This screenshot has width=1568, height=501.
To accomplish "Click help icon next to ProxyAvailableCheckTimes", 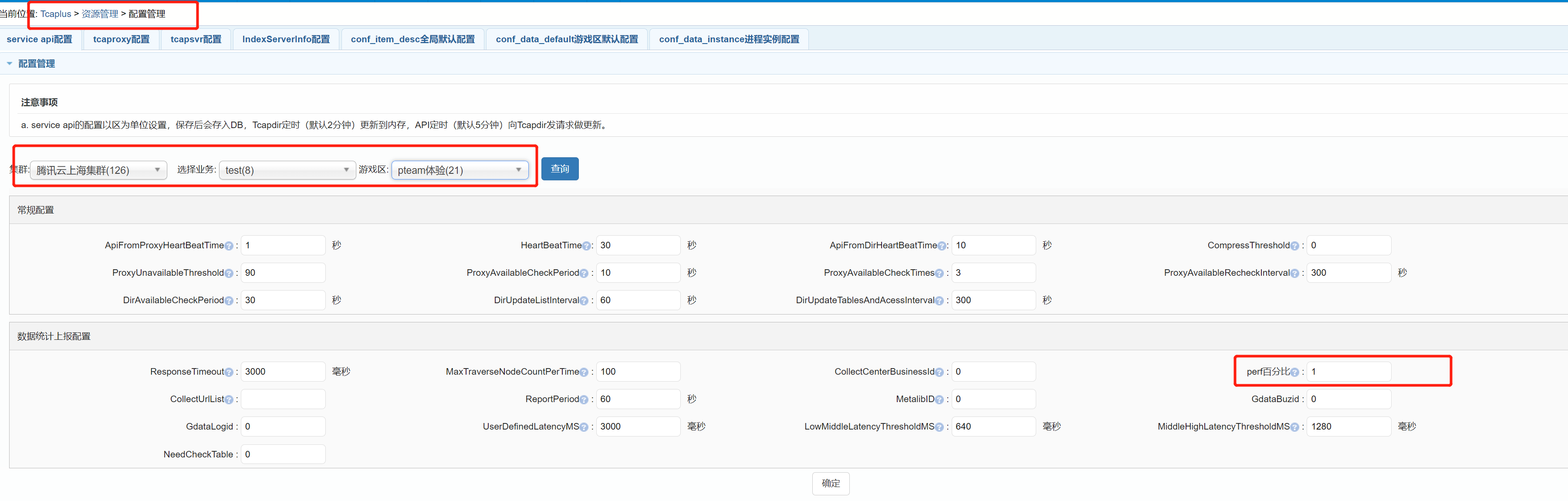I will click(x=939, y=273).
